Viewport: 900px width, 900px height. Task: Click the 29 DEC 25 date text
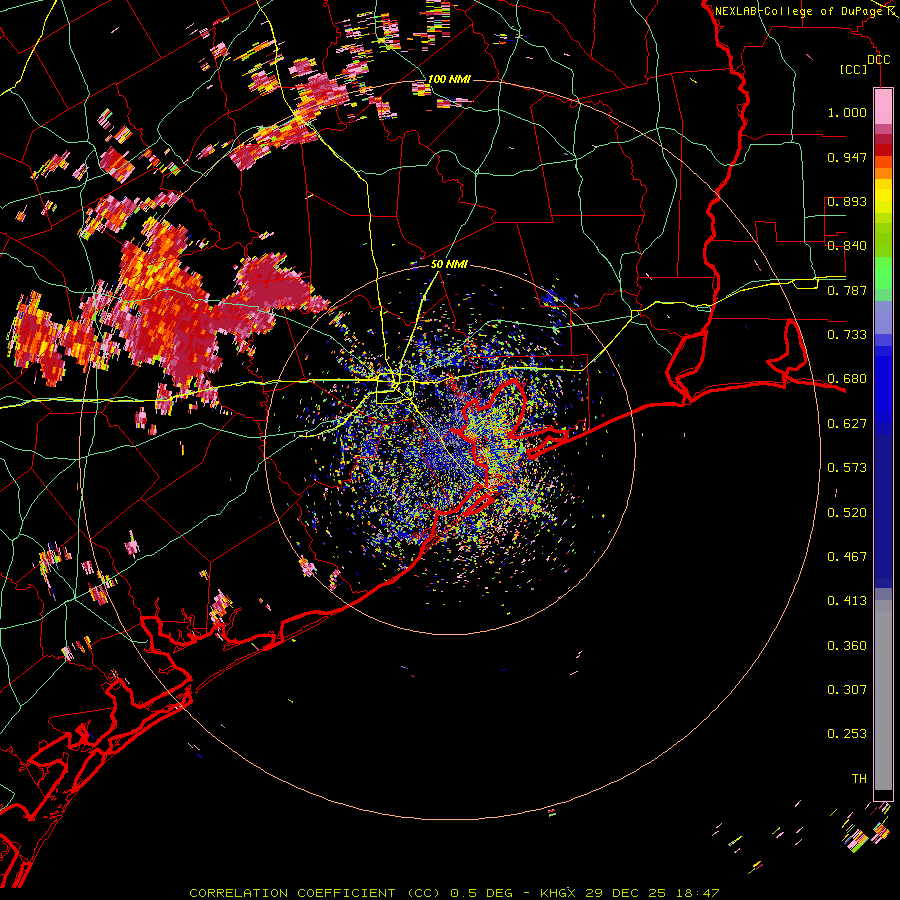626,893
